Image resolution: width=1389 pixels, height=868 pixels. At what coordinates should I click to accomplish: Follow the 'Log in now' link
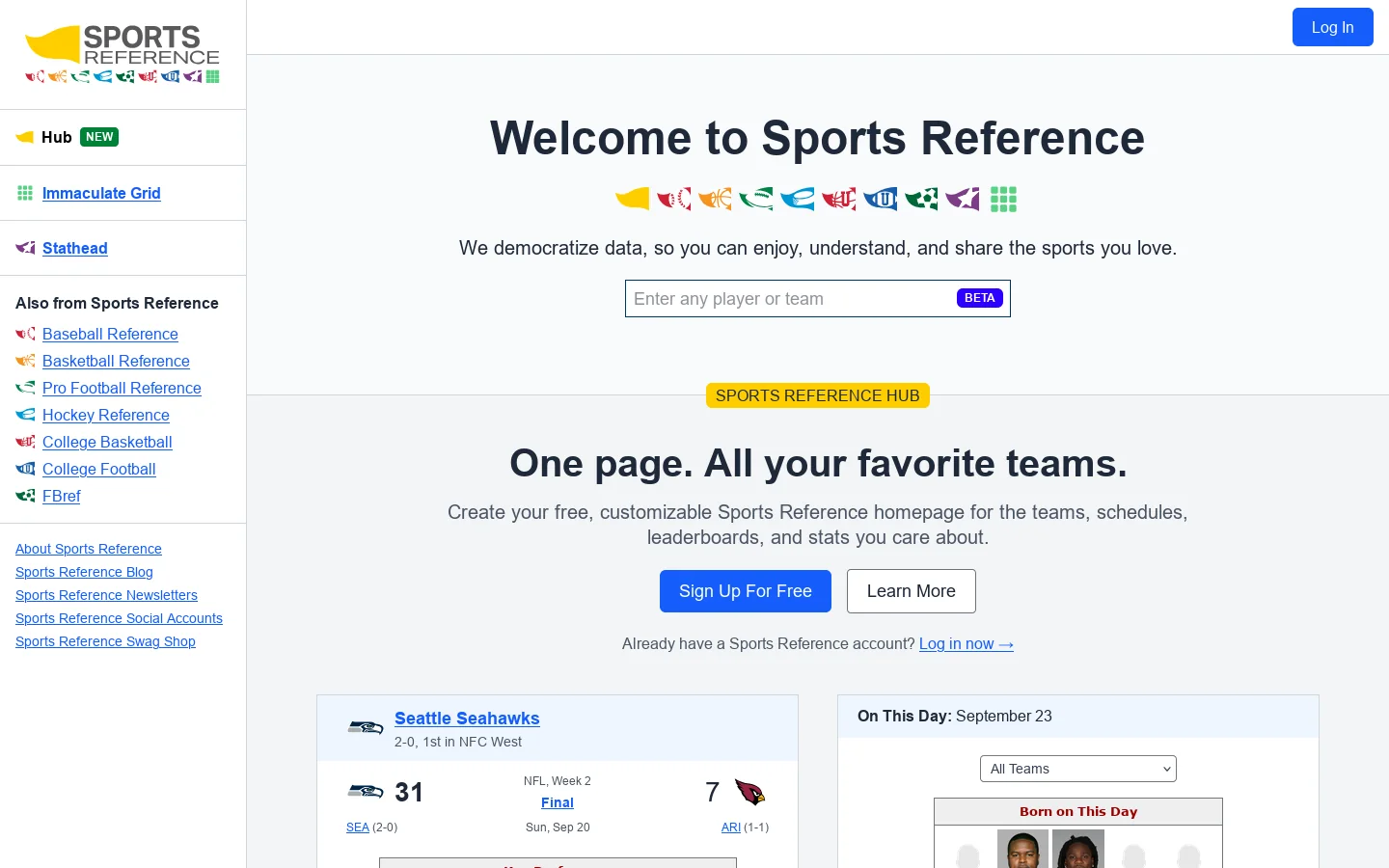(967, 643)
